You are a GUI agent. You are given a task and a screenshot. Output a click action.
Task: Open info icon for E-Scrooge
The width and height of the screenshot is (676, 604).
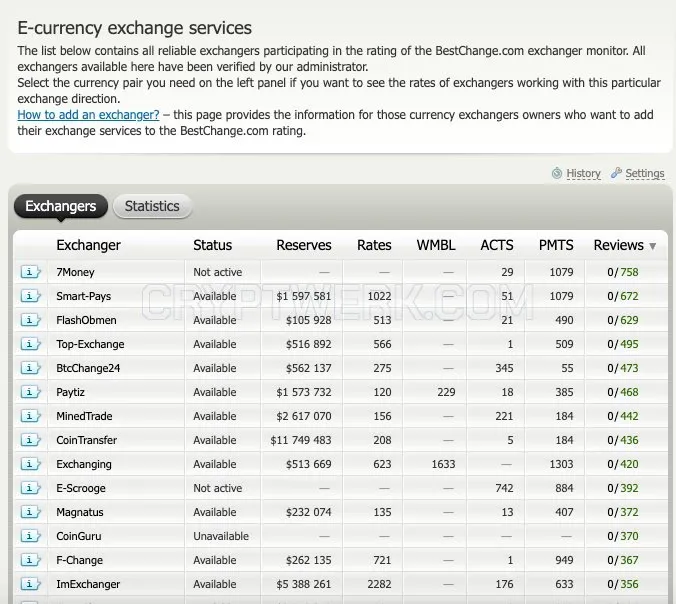click(31, 488)
